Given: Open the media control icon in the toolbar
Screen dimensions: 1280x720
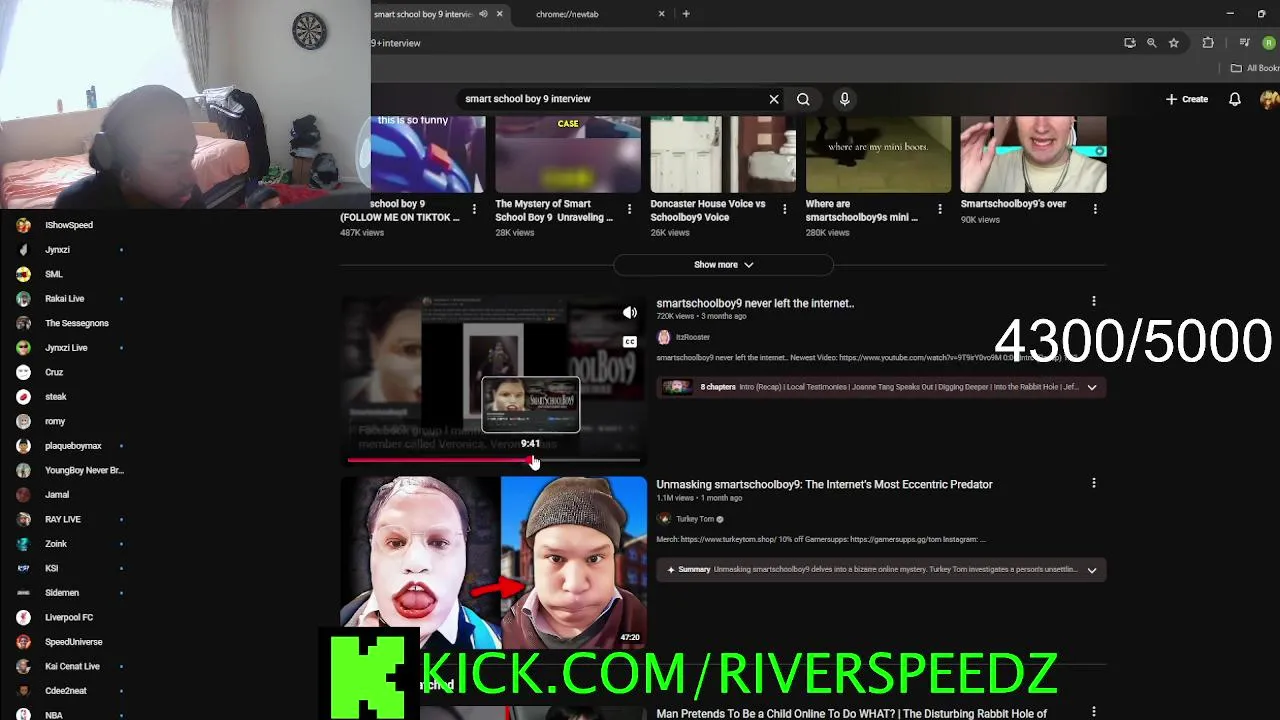Looking at the screenshot, I should [1244, 43].
